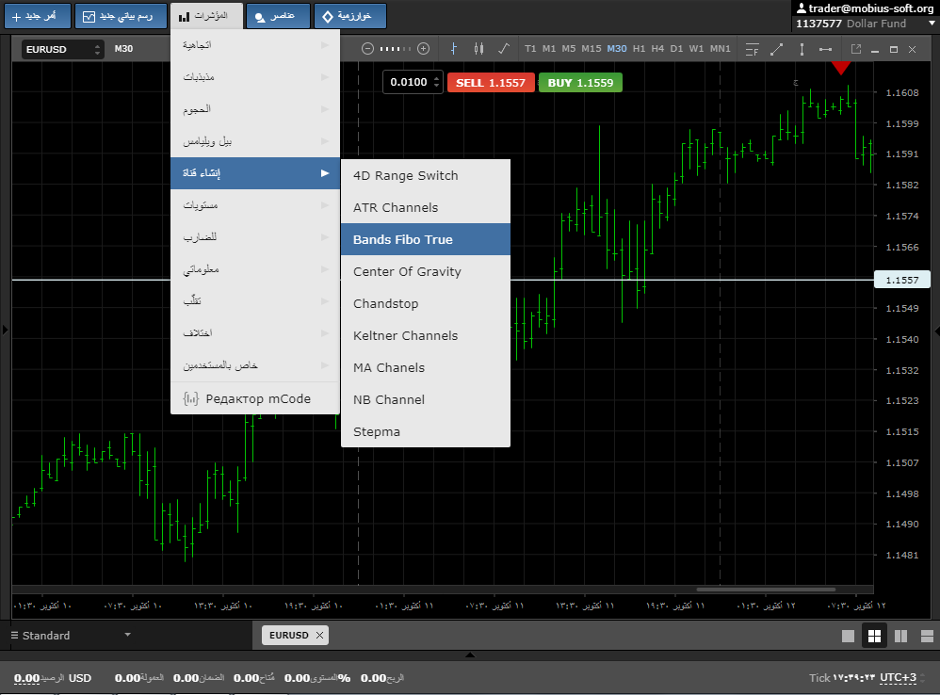The image size is (940, 695).
Task: Select the diagonal trend line drawing tool
Action: pos(777,48)
